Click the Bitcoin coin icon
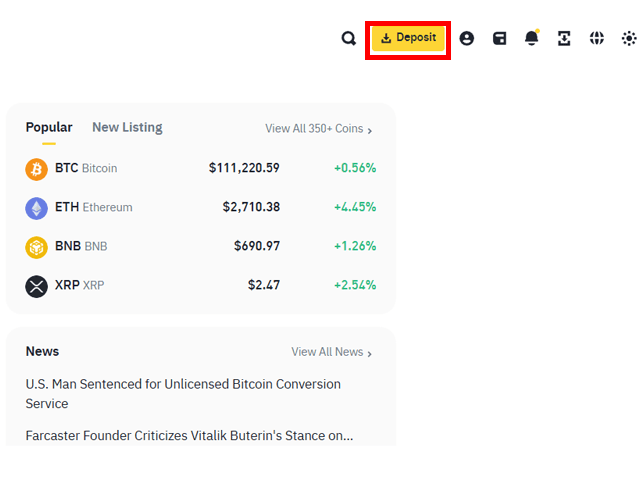The width and height of the screenshot is (640, 480). [x=36, y=169]
